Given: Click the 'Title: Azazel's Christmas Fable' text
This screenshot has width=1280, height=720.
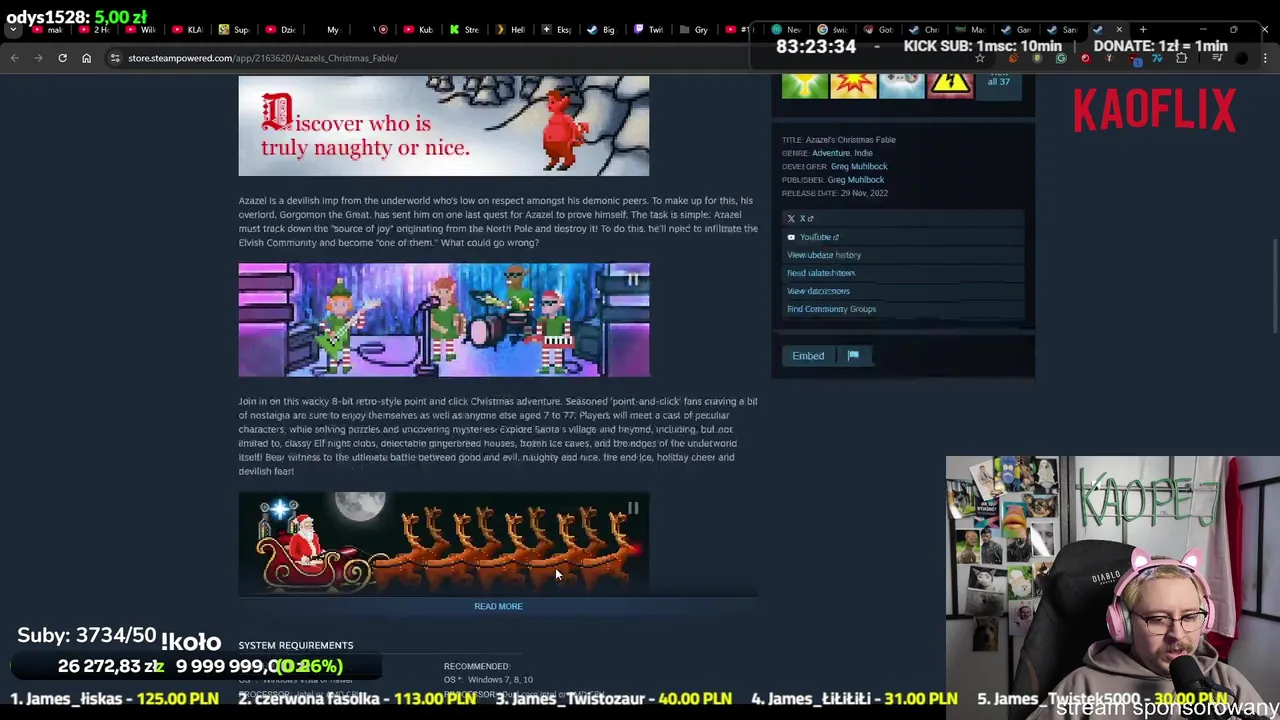Looking at the screenshot, I should (839, 140).
